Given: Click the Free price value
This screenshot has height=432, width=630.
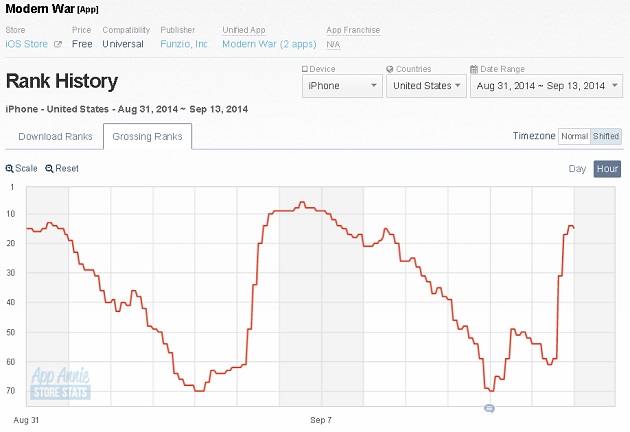Looking at the screenshot, I should coord(82,44).
